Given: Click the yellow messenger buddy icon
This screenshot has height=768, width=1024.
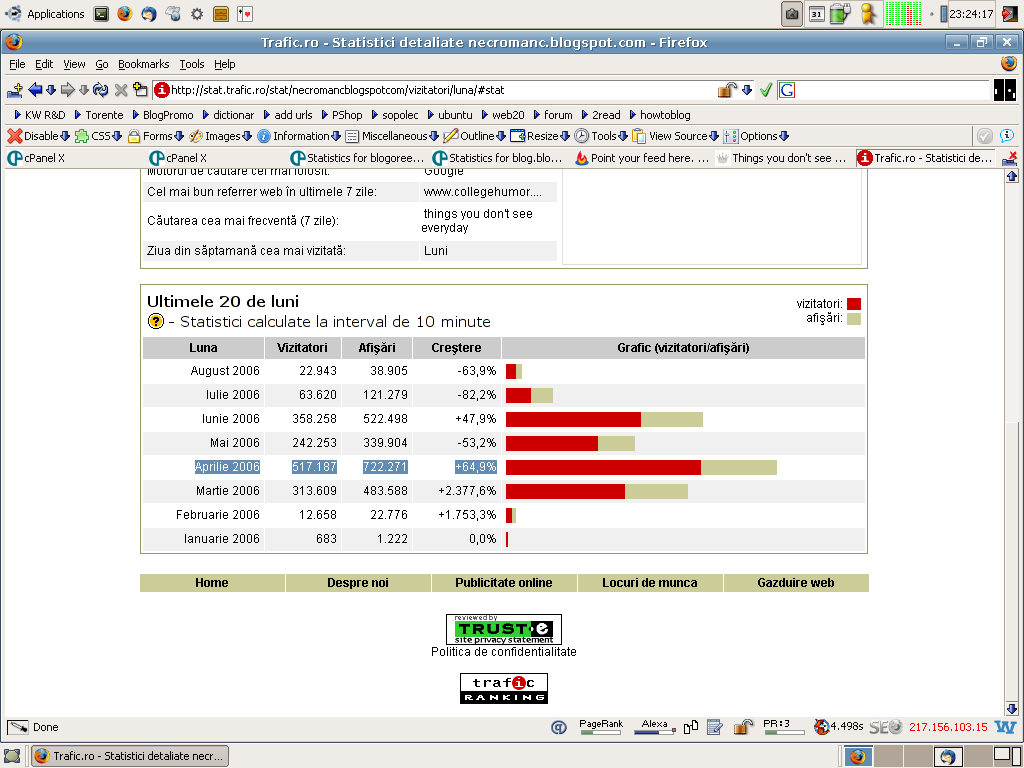Looking at the screenshot, I should click(868, 14).
